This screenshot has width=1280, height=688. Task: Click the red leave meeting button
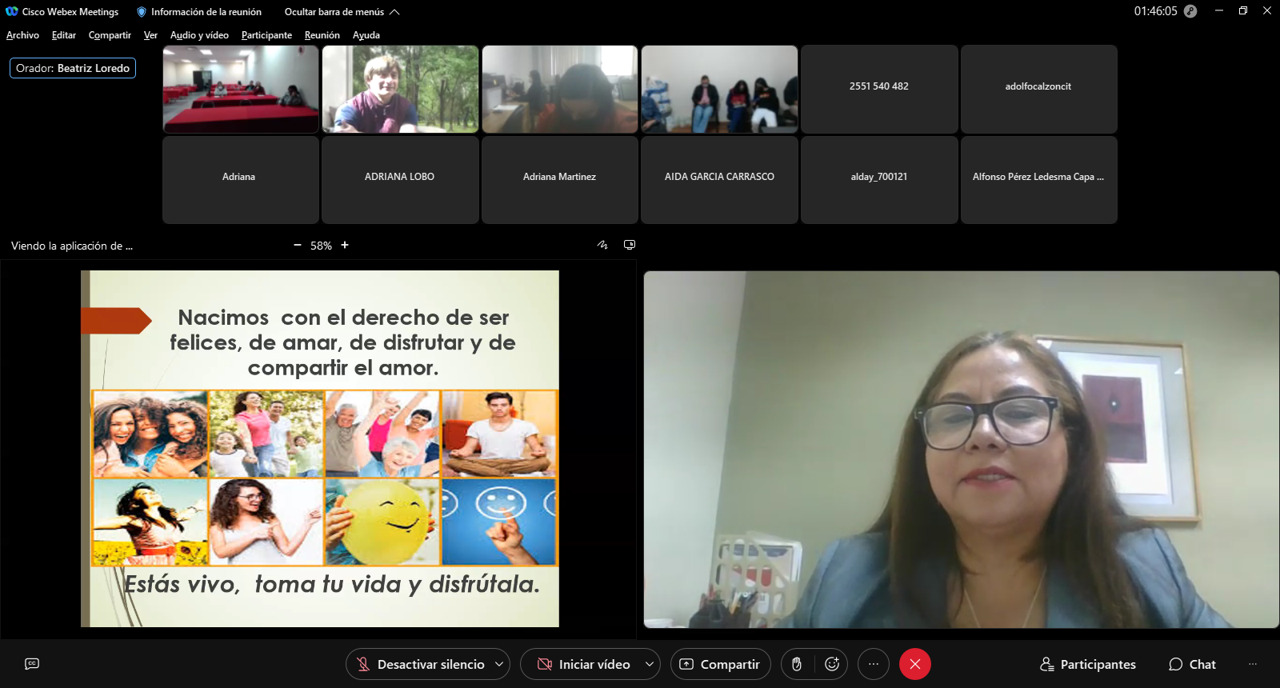pyautogui.click(x=914, y=664)
